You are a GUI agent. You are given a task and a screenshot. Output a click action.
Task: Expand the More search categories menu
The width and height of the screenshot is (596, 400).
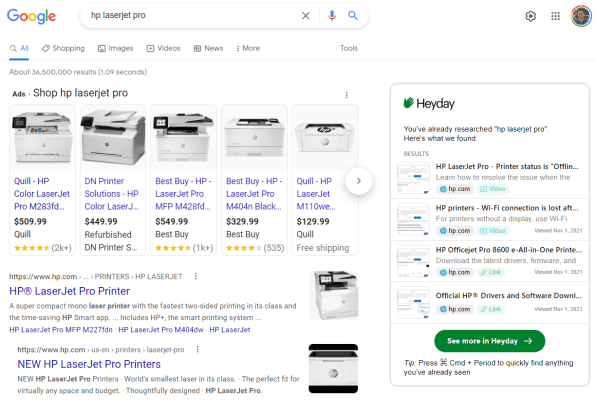(x=248, y=48)
